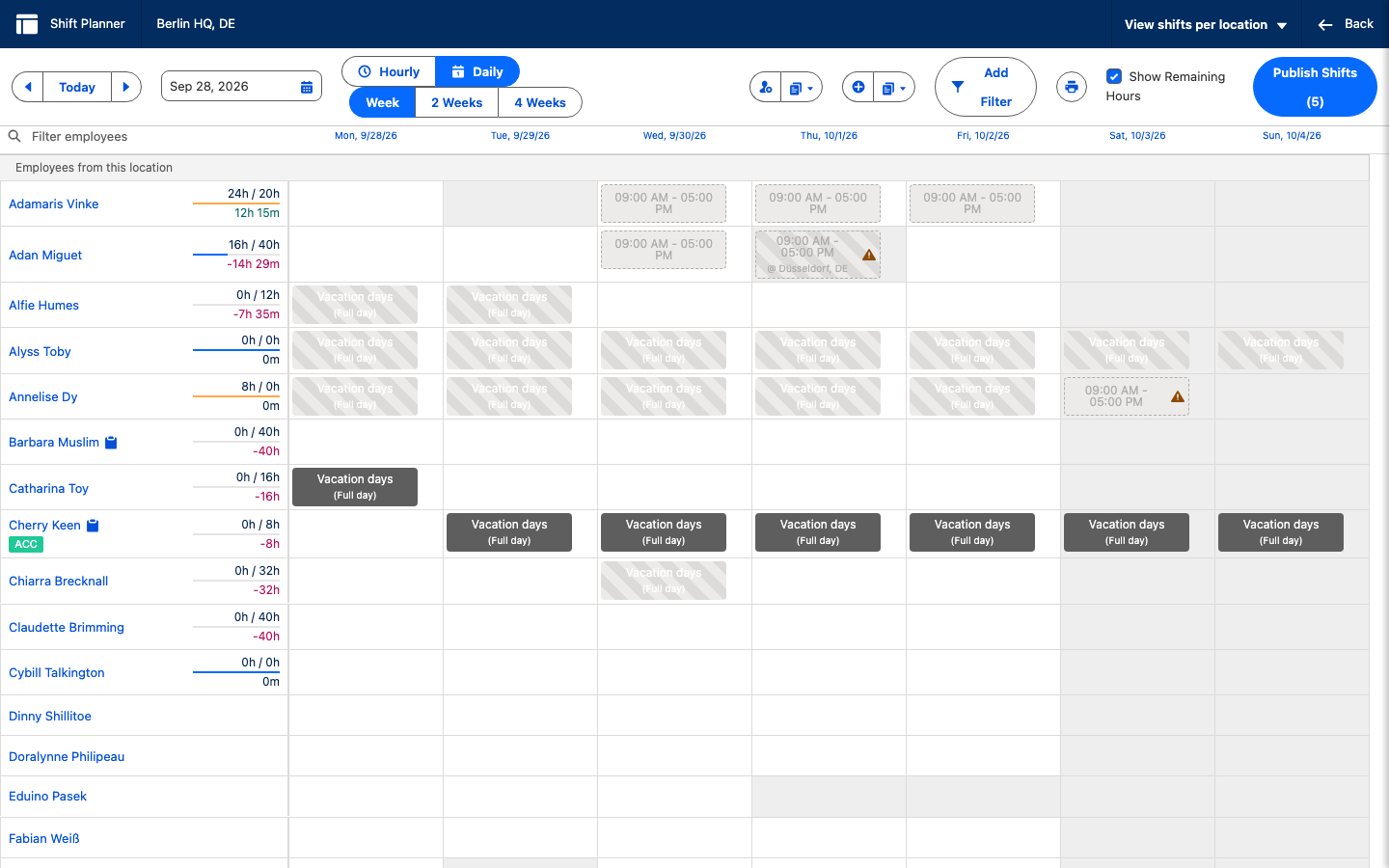Click Chiarra Brecknall's Wednesday Vacation days block

click(x=664, y=581)
